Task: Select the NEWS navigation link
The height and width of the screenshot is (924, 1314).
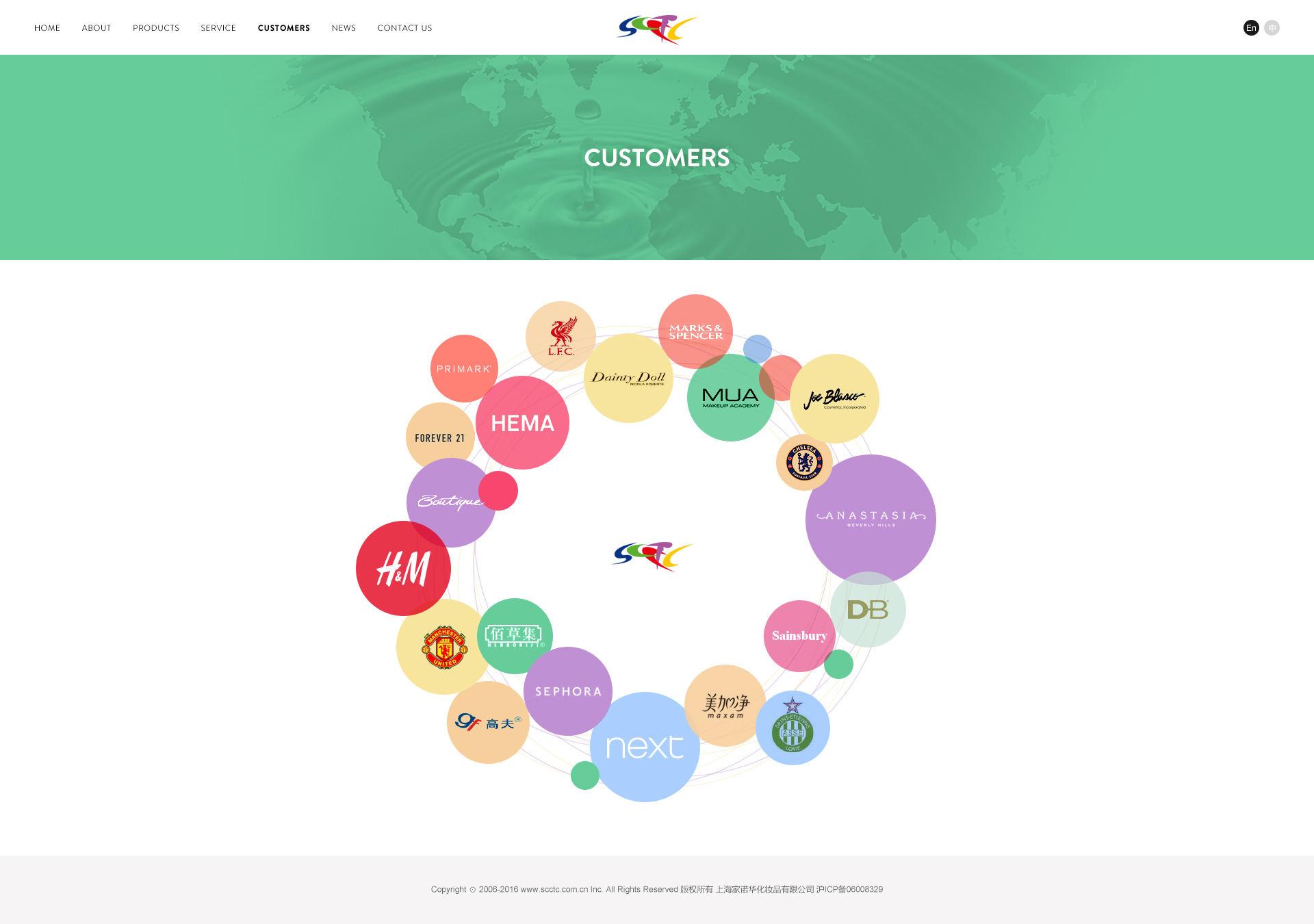Action: pos(343,28)
